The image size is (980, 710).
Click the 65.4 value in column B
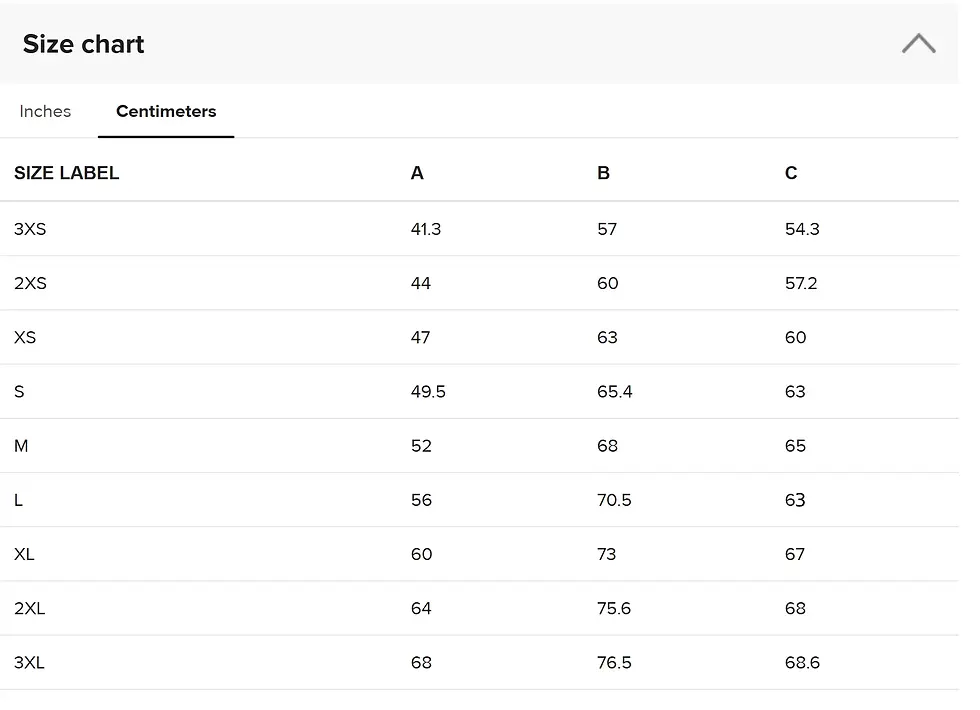coord(614,392)
